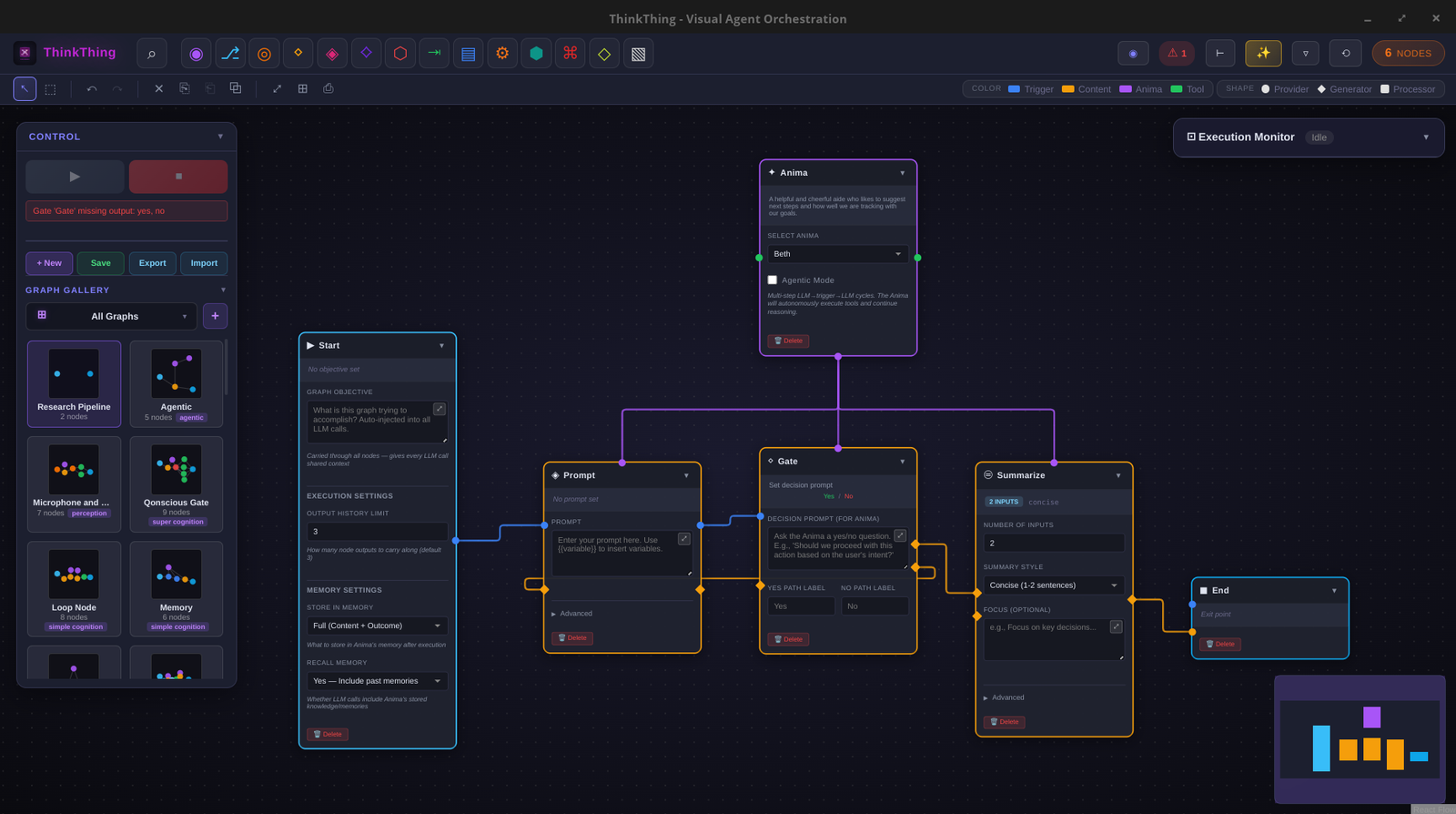Viewport: 1456px width, 814px height.
Task: Click the fit-to-view diagonal arrows icon
Action: [x=278, y=88]
